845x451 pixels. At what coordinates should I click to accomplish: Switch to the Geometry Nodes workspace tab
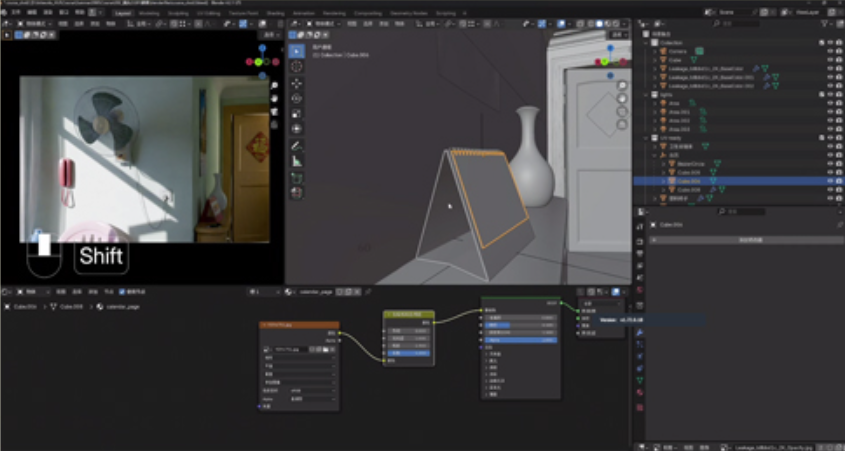409,13
